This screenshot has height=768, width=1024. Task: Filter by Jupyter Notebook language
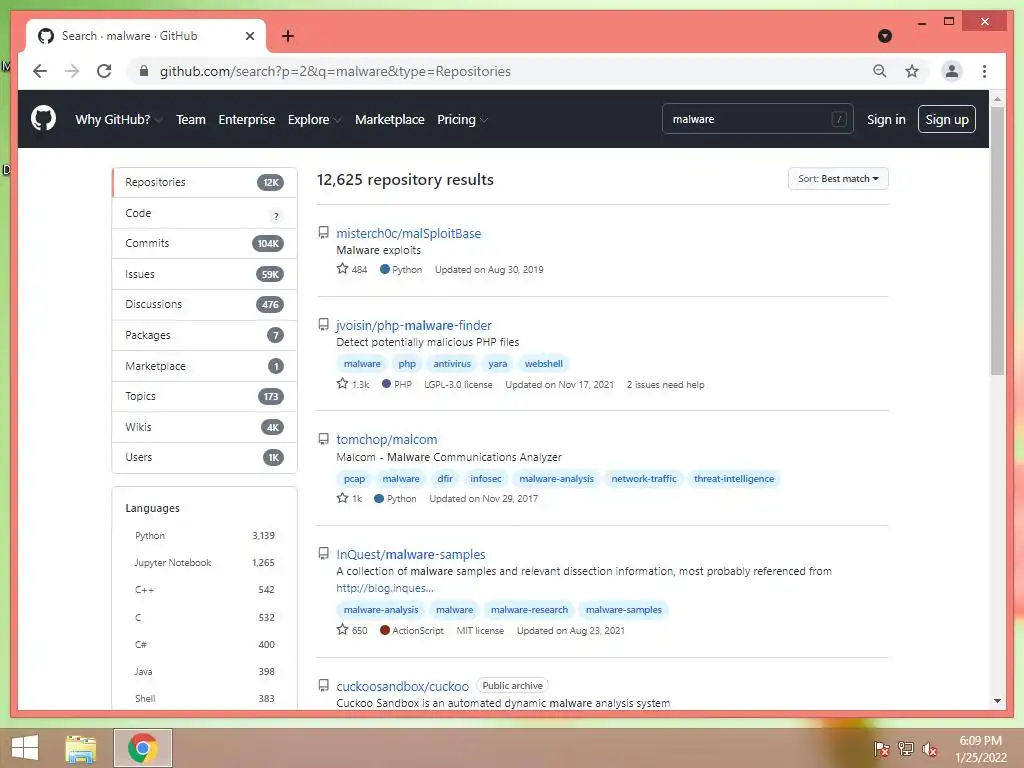pyautogui.click(x=204, y=563)
